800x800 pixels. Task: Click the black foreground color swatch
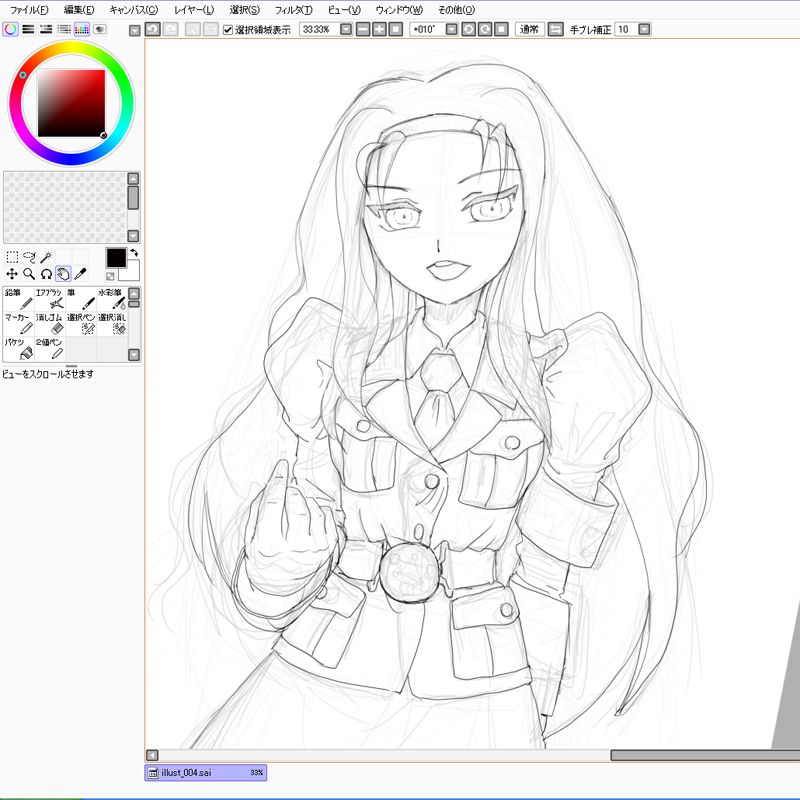coord(116,258)
